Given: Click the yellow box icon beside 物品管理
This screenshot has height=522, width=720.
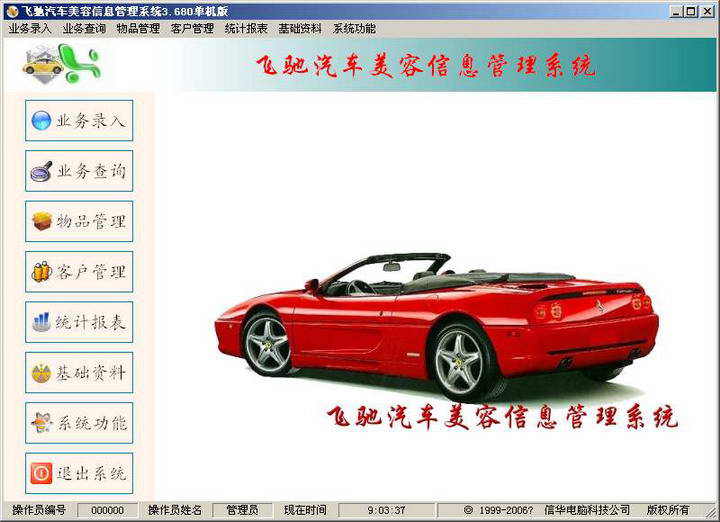Looking at the screenshot, I should (x=42, y=221).
